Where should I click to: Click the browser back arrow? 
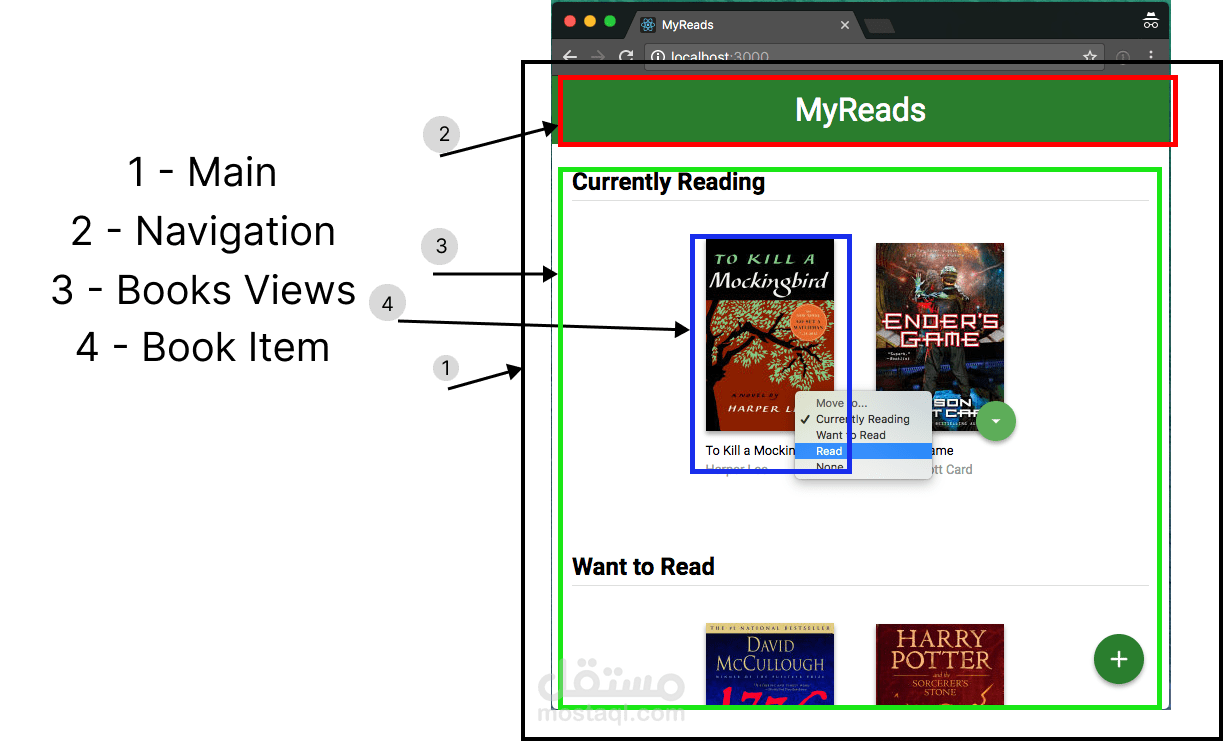569,57
